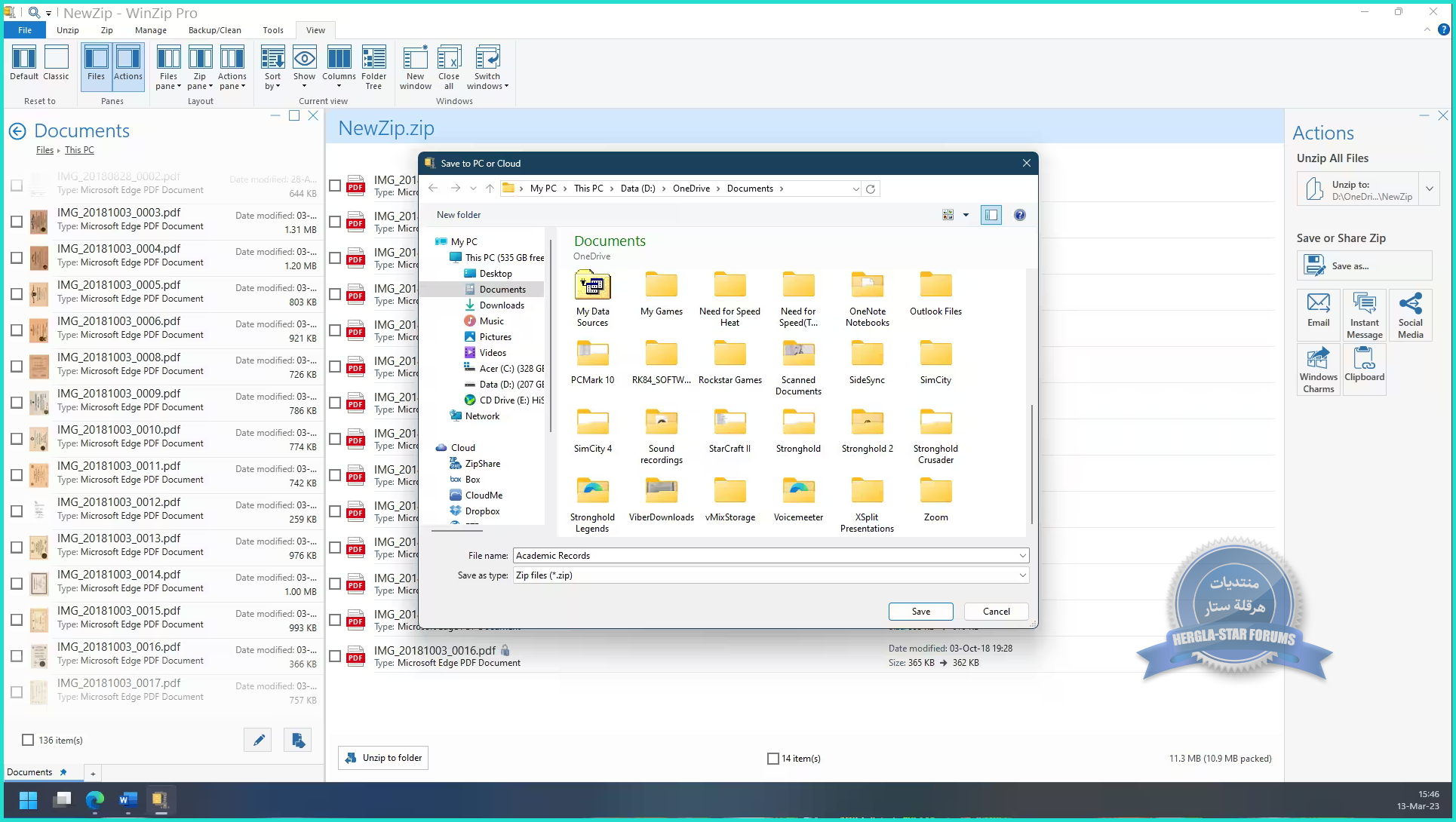
Task: Click Save in the dialog
Action: coord(921,612)
